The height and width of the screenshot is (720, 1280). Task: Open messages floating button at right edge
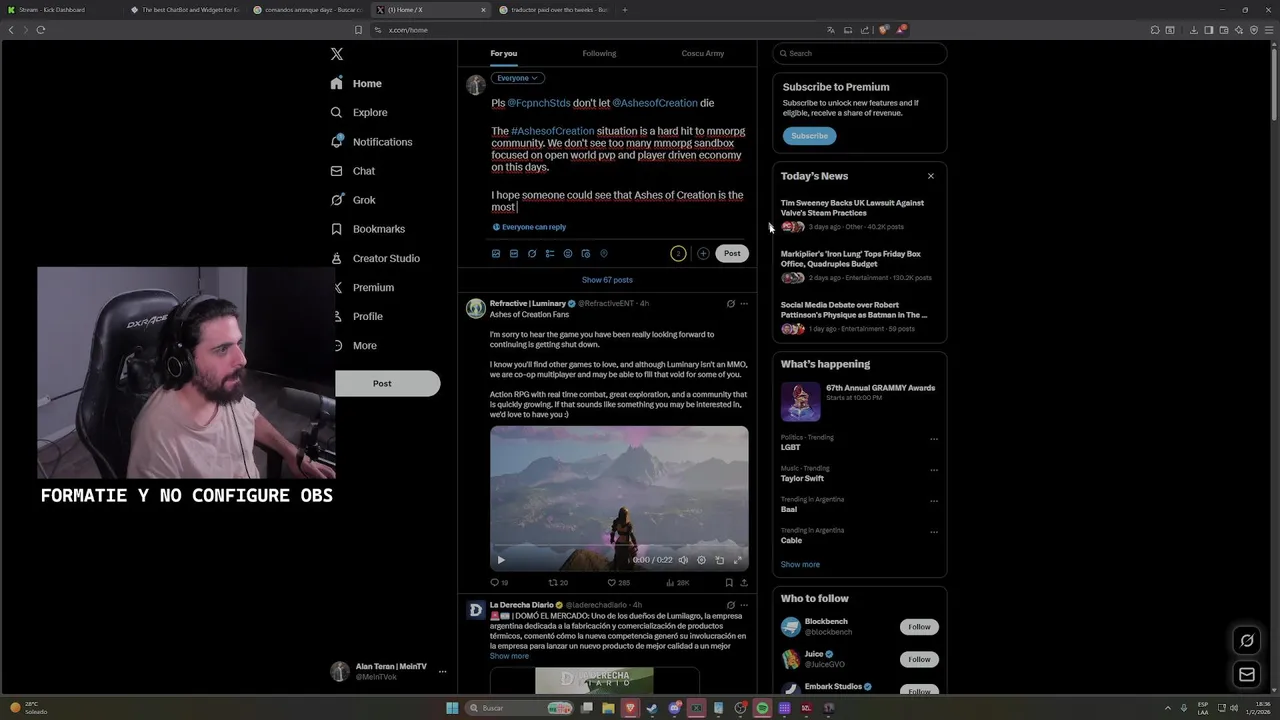coord(1247,675)
